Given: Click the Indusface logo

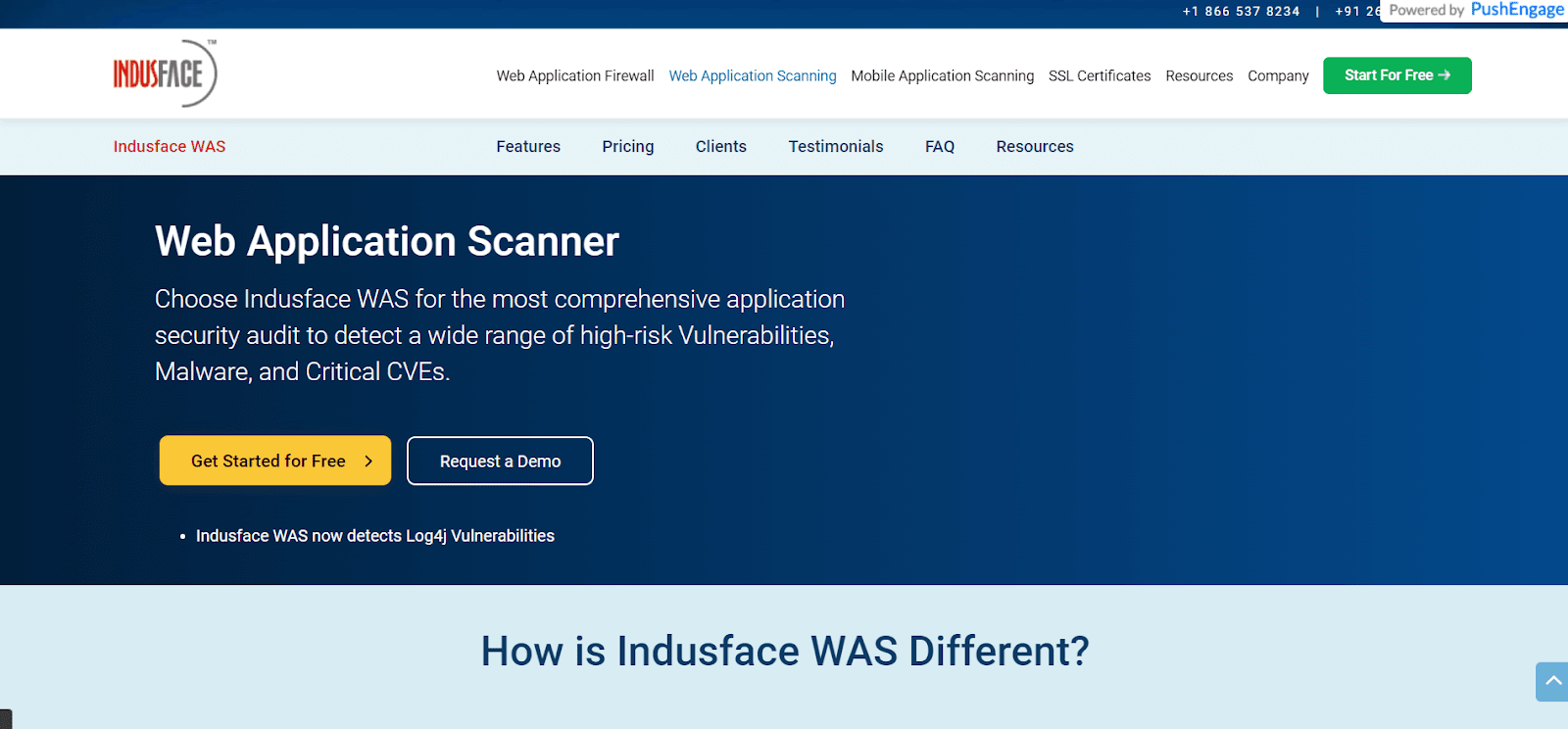Looking at the screenshot, I should [165, 73].
